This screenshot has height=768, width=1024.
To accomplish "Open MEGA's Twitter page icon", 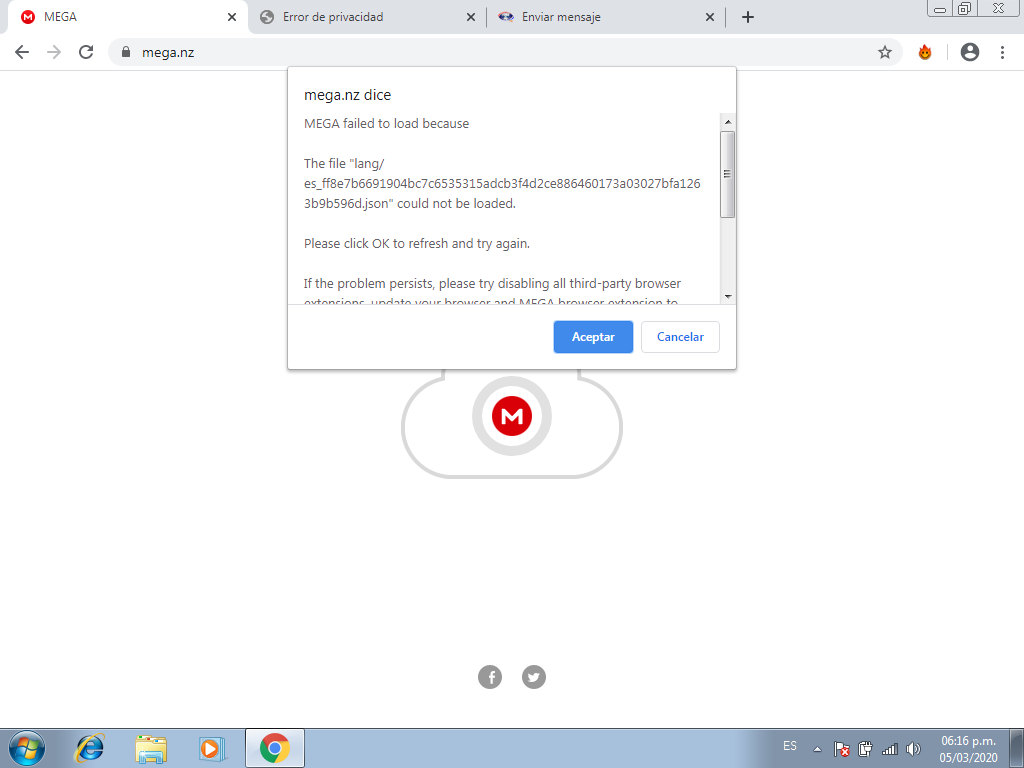I will 534,677.
